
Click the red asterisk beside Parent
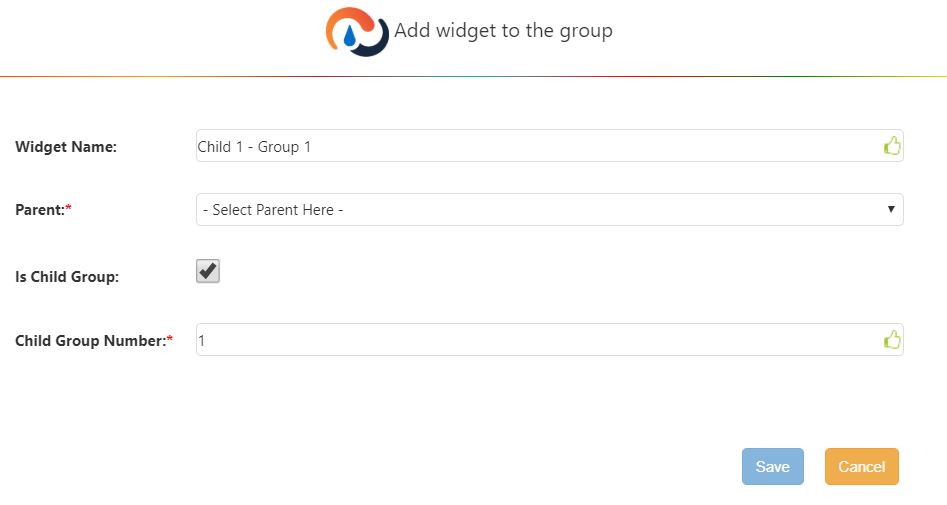[x=69, y=209]
